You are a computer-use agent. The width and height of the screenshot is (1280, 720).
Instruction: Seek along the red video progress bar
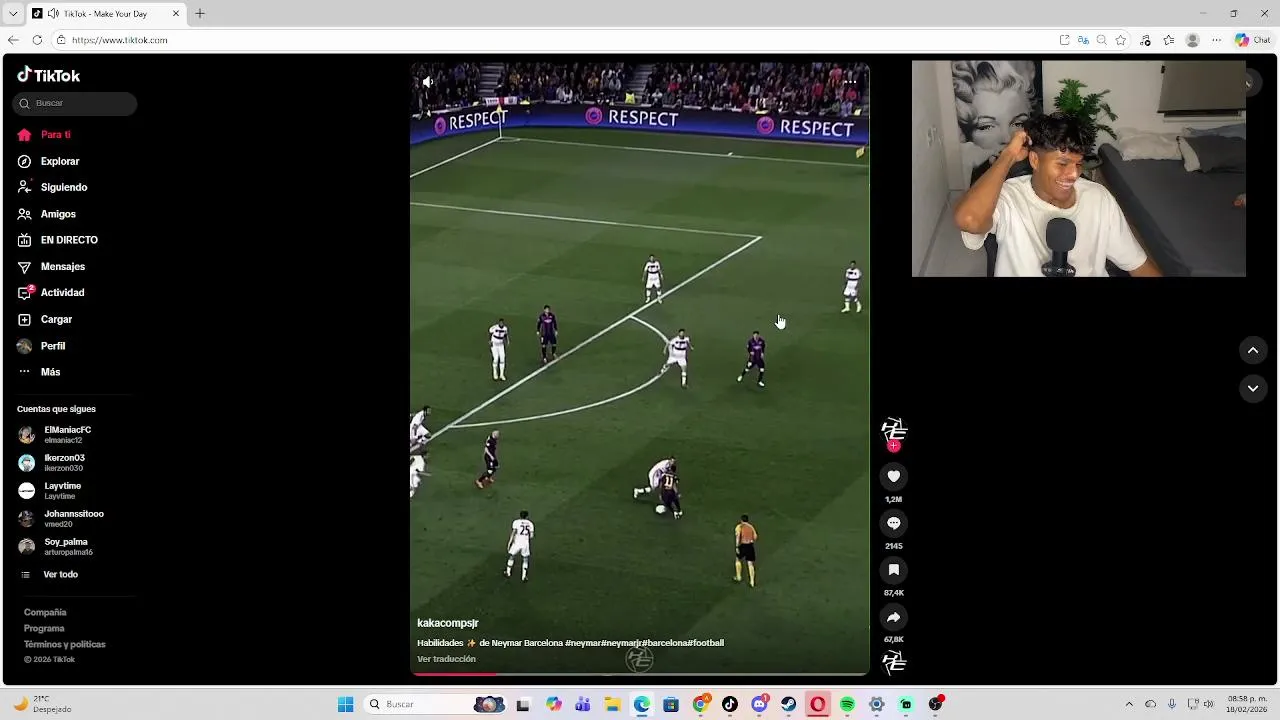640,674
